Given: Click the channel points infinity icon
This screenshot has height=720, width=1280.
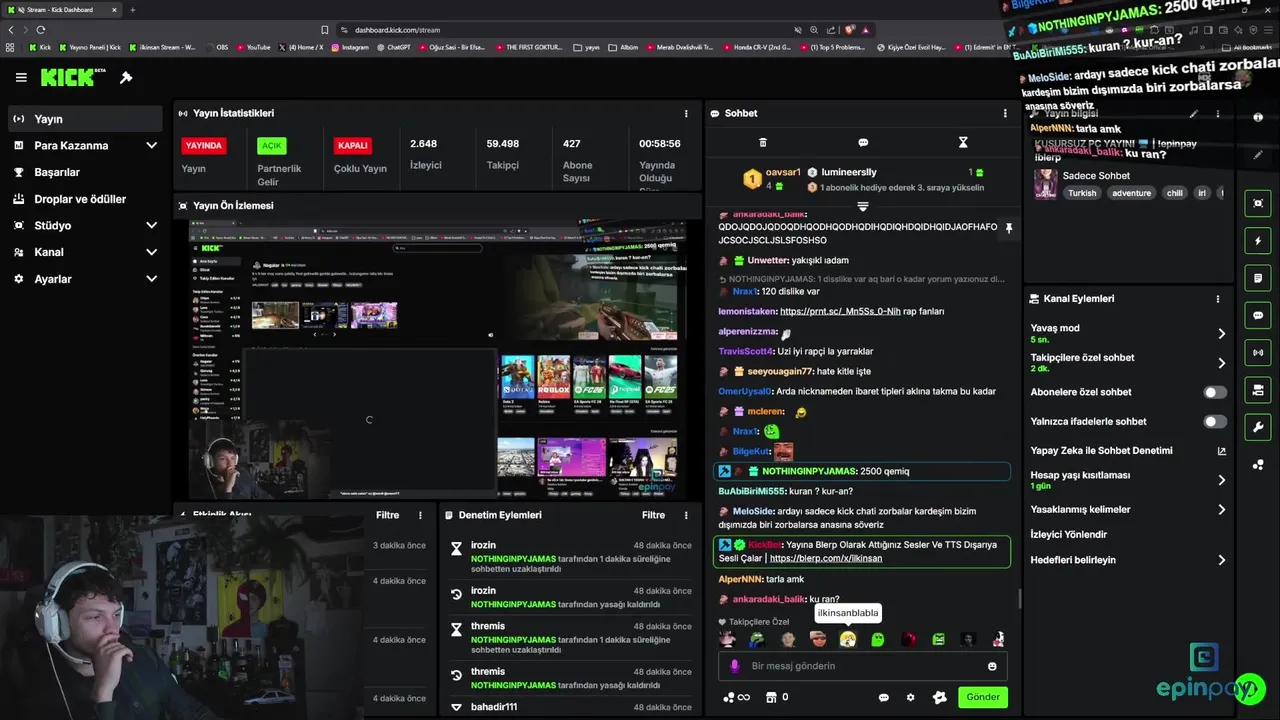Looking at the screenshot, I should pyautogui.click(x=736, y=697).
